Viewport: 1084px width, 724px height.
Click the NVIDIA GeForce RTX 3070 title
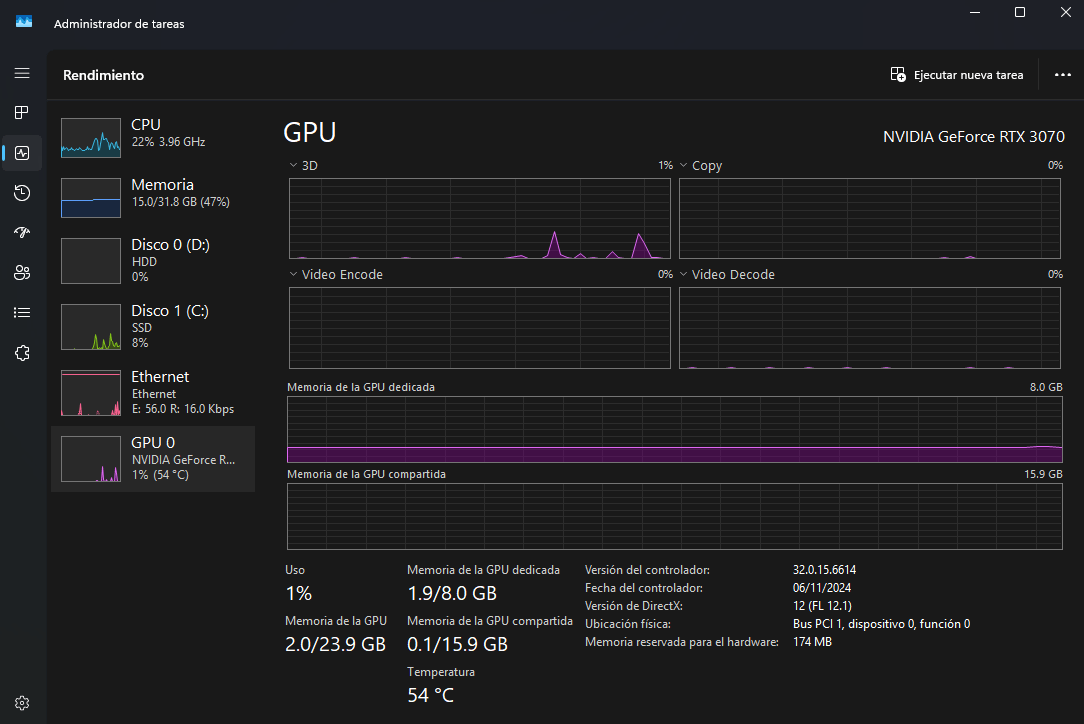tap(973, 136)
